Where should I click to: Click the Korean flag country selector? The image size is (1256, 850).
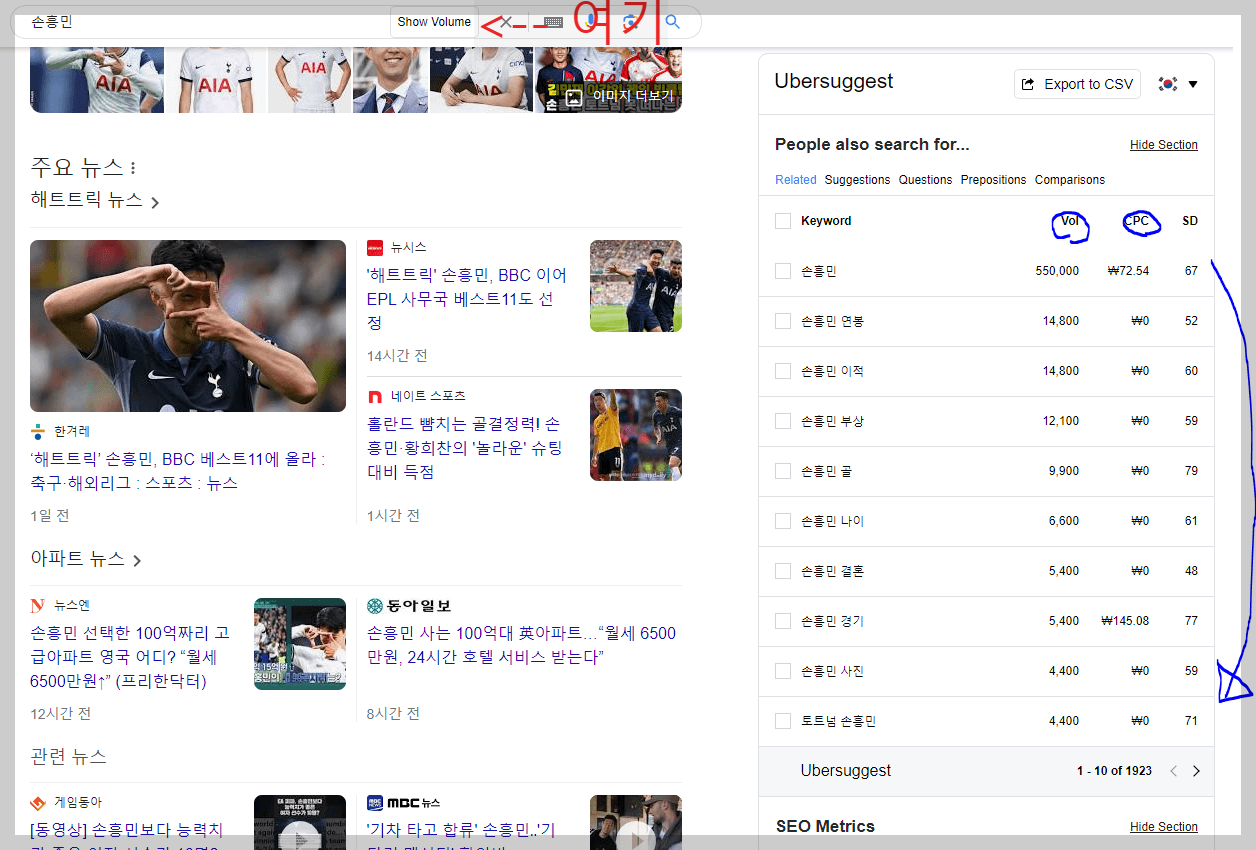click(1167, 84)
